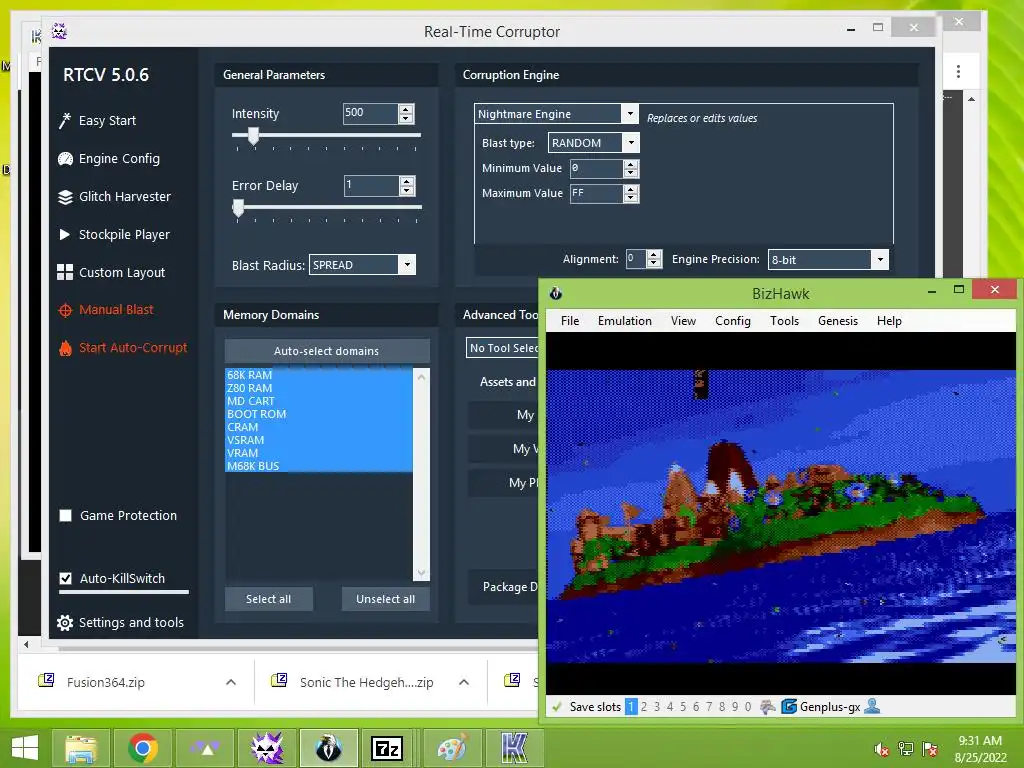Click Genplus-gx core icon in BizHawk

pyautogui.click(x=789, y=707)
